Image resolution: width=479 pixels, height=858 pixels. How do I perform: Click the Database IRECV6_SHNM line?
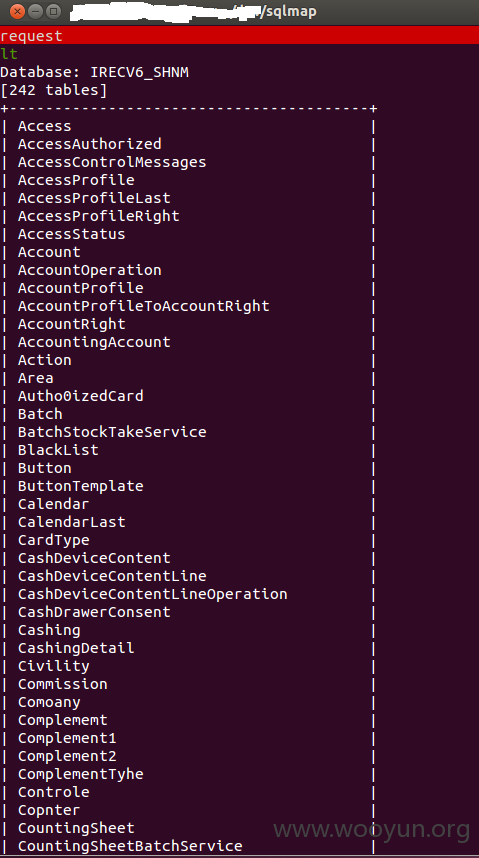click(x=94, y=72)
